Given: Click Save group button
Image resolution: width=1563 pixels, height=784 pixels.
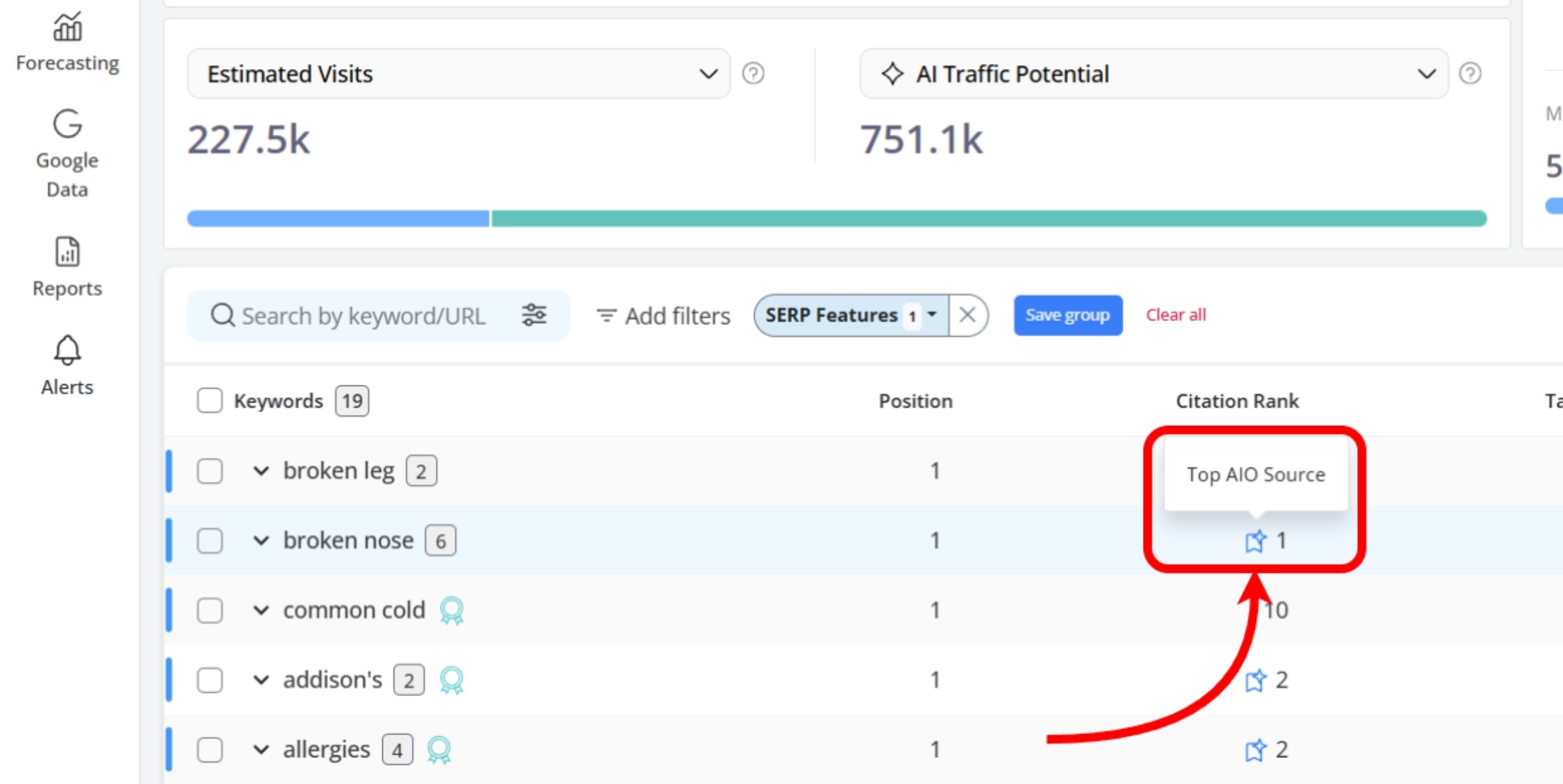Looking at the screenshot, I should (x=1067, y=315).
